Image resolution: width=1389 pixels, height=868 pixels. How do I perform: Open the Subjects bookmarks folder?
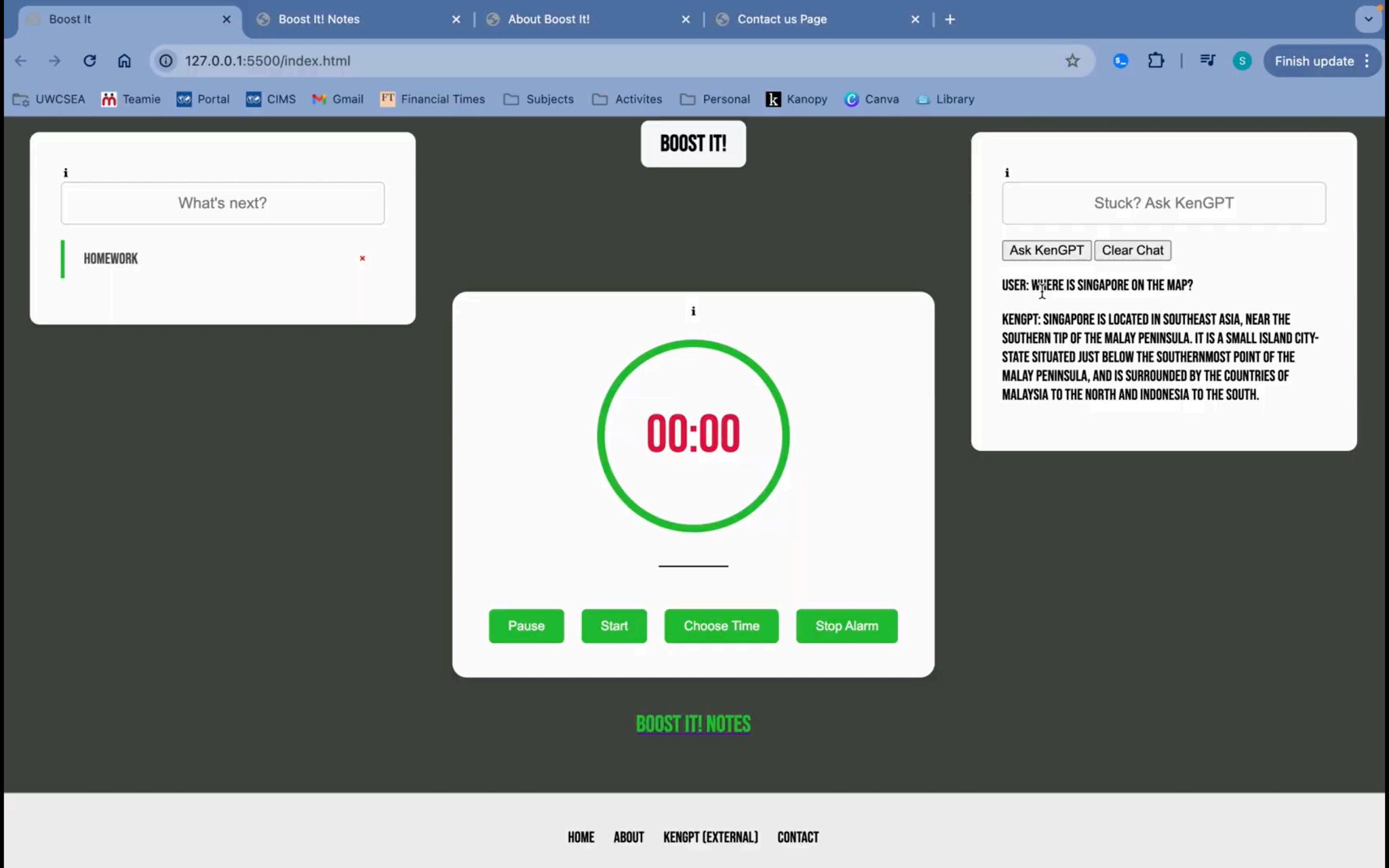[539, 99]
